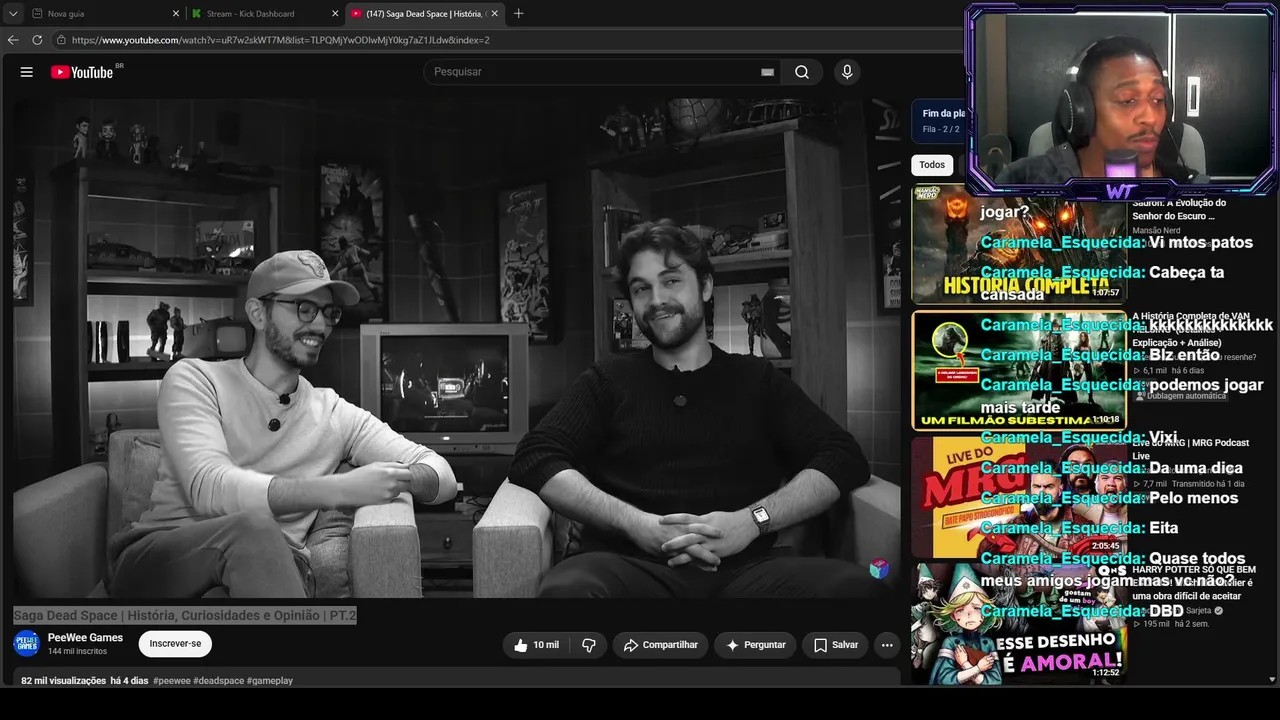The width and height of the screenshot is (1280, 720).
Task: Open the Um Filmão Subestimado thumbnail
Action: (1018, 370)
